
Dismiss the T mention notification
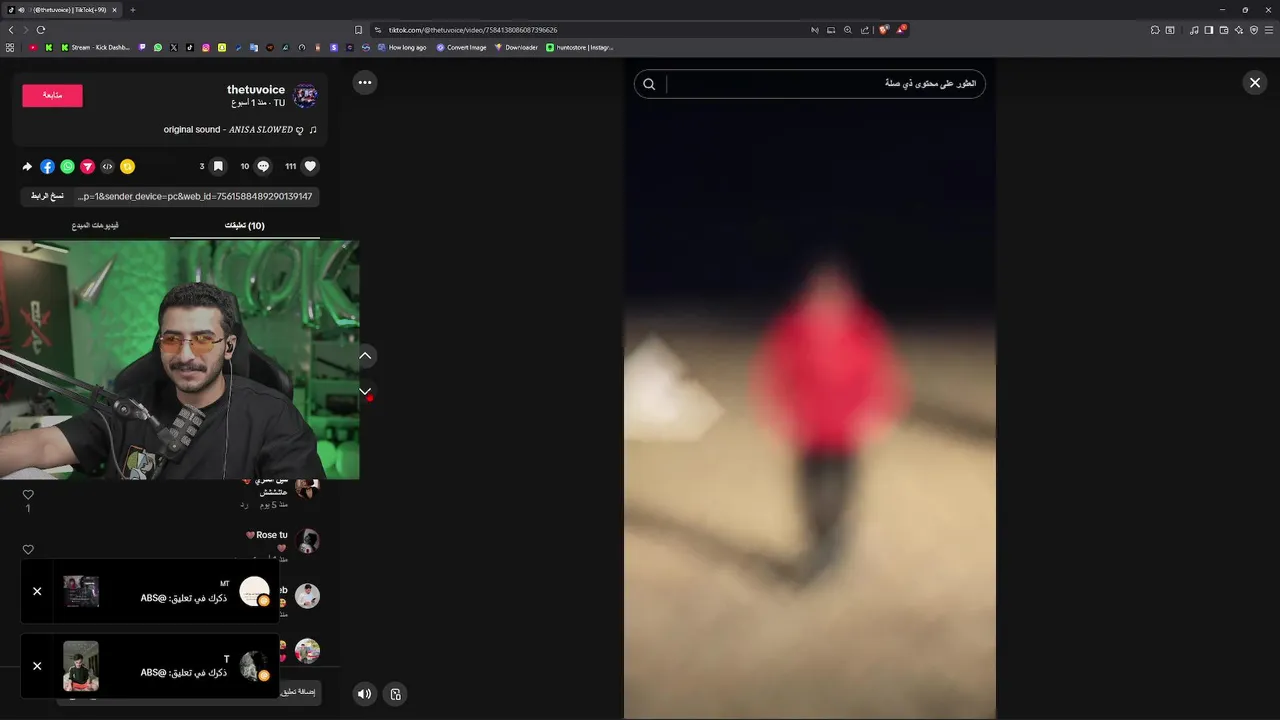[37, 666]
